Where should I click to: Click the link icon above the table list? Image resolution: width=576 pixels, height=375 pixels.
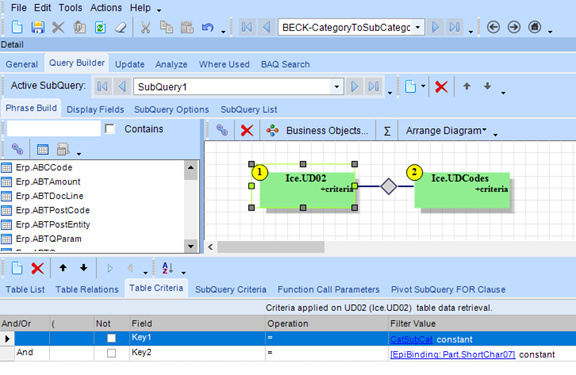17,149
